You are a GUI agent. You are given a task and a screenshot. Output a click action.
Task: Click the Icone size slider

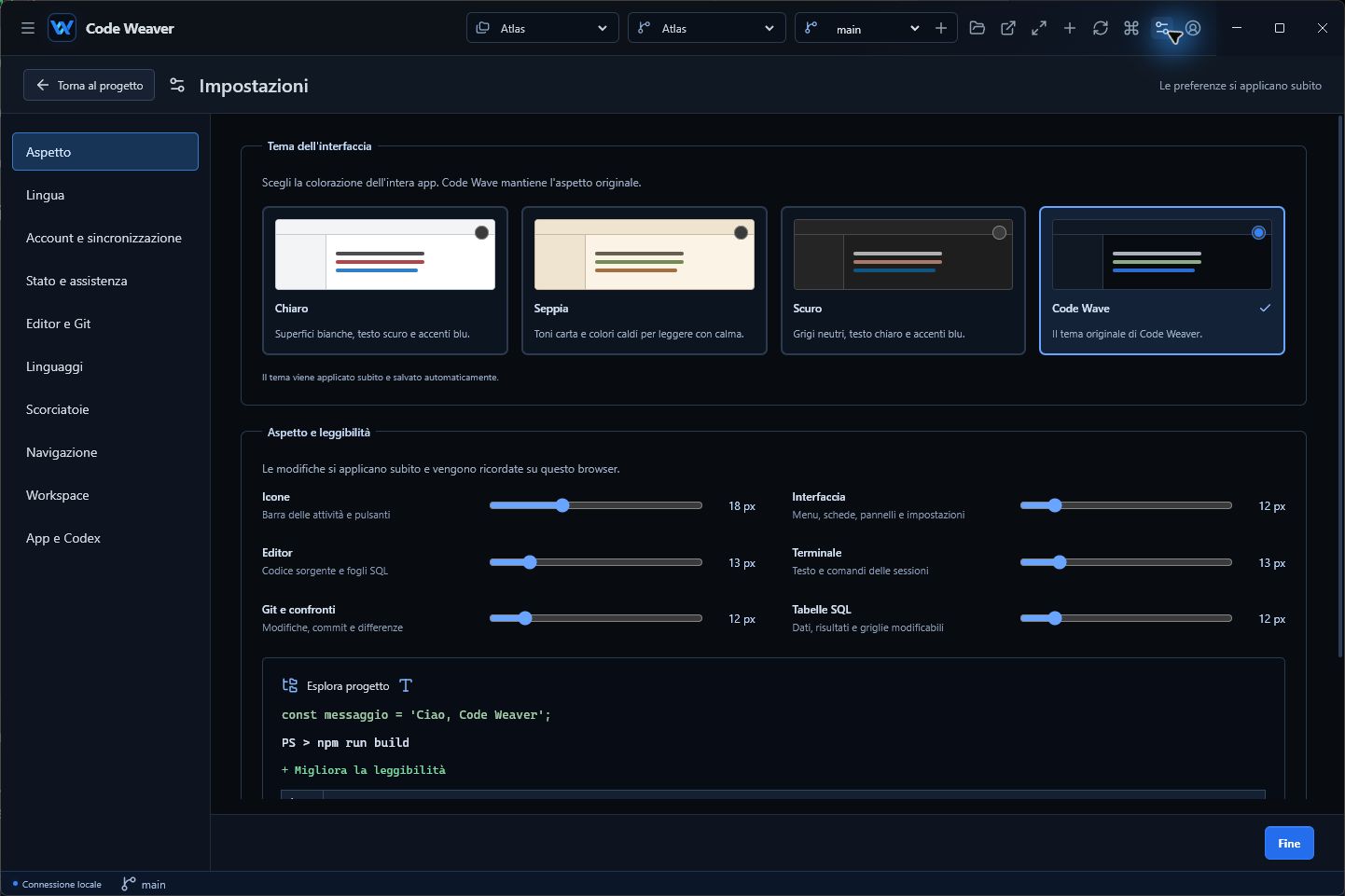596,505
